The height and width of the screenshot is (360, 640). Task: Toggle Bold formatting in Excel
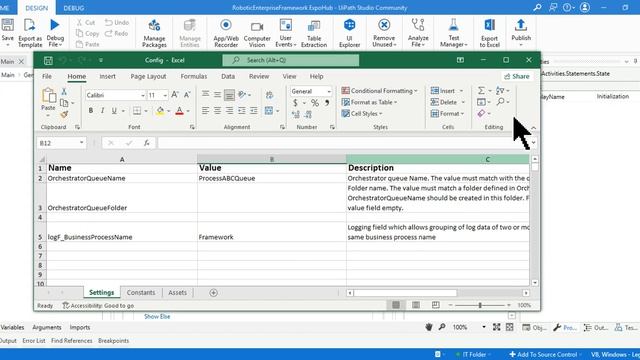[91, 111]
